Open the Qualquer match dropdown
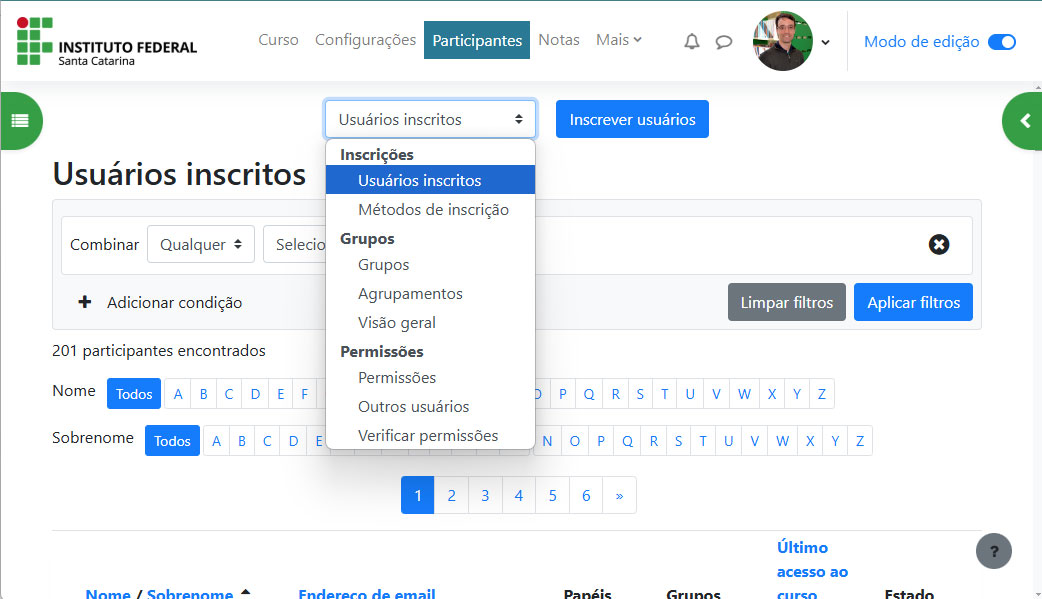This screenshot has width=1042, height=599. pos(201,244)
